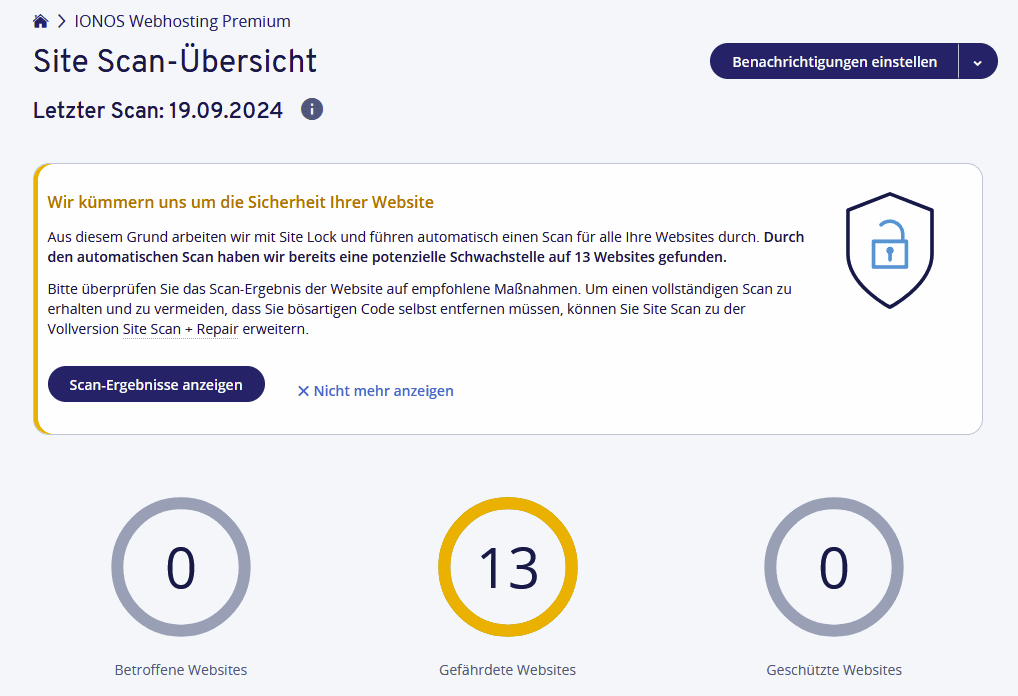This screenshot has width=1018, height=696.
Task: Expand the dropdown arrow beside Benachrichtigungen einstellen
Action: point(977,62)
